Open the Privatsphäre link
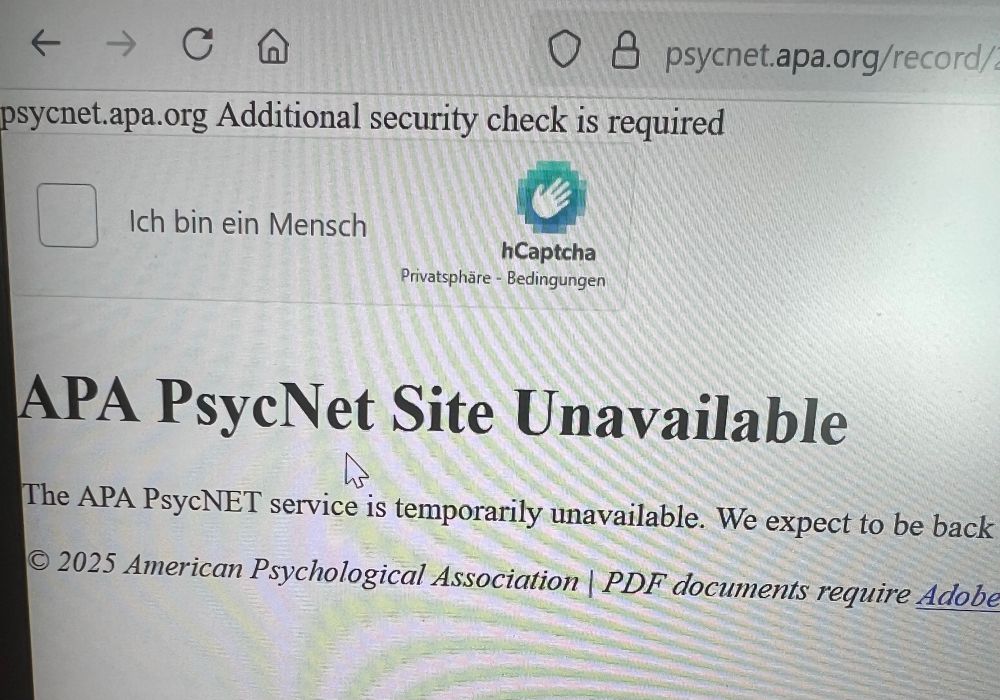 [445, 277]
